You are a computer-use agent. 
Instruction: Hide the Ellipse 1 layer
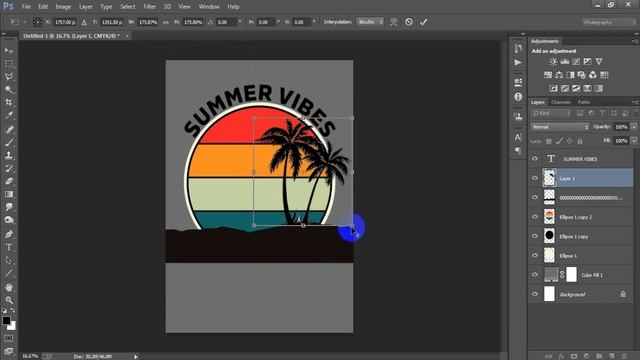pyautogui.click(x=535, y=256)
